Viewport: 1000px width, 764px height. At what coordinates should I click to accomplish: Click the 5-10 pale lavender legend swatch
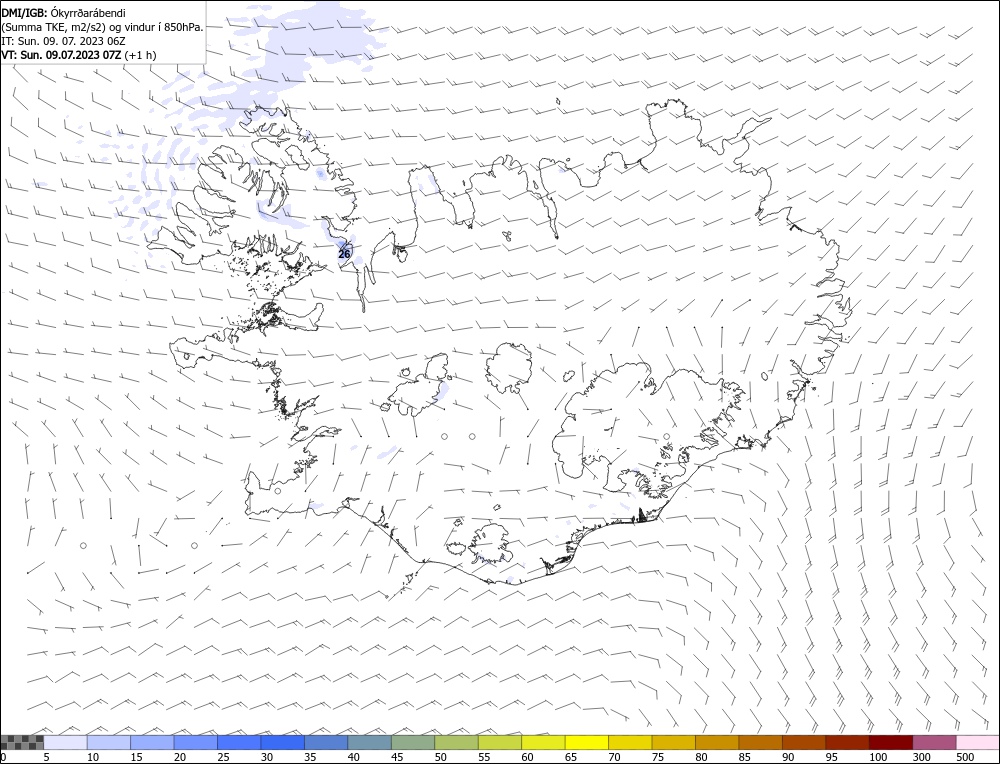point(65,742)
